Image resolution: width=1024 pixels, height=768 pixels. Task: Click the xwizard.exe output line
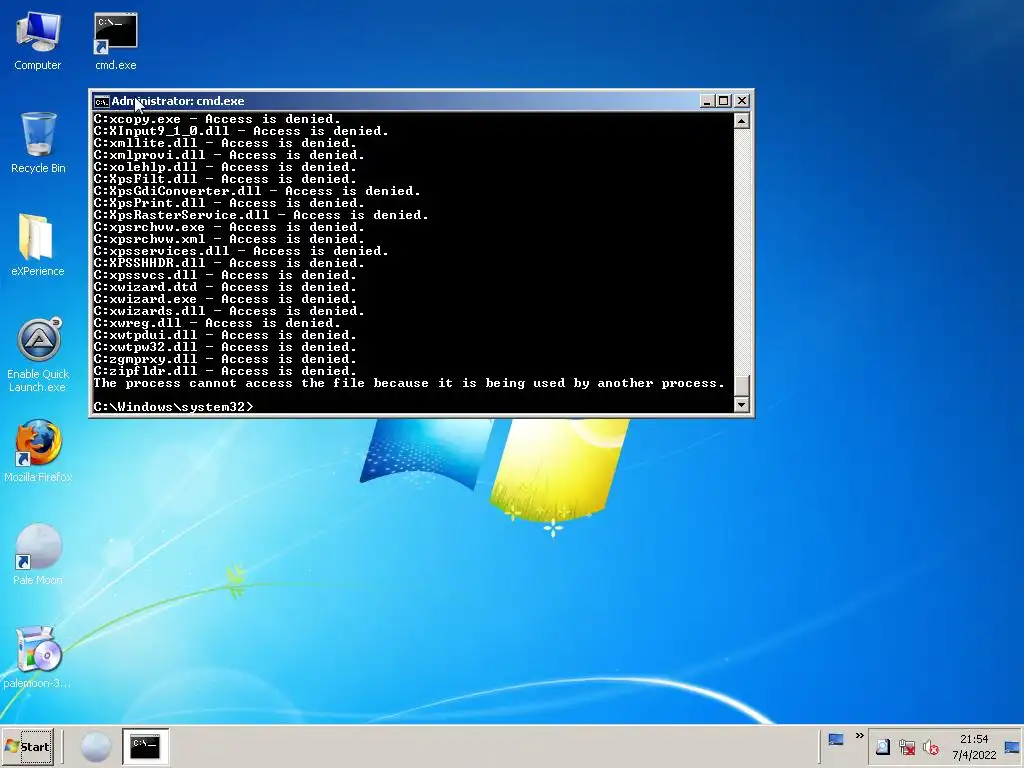pos(225,299)
